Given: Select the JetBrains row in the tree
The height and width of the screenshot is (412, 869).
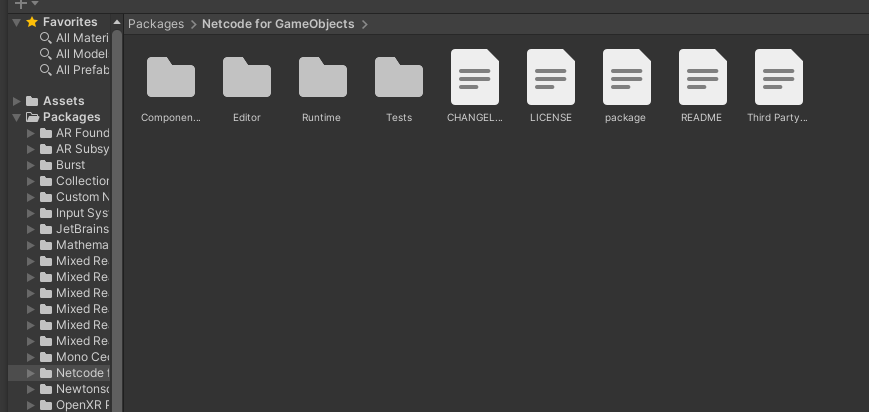Looking at the screenshot, I should point(59,230).
